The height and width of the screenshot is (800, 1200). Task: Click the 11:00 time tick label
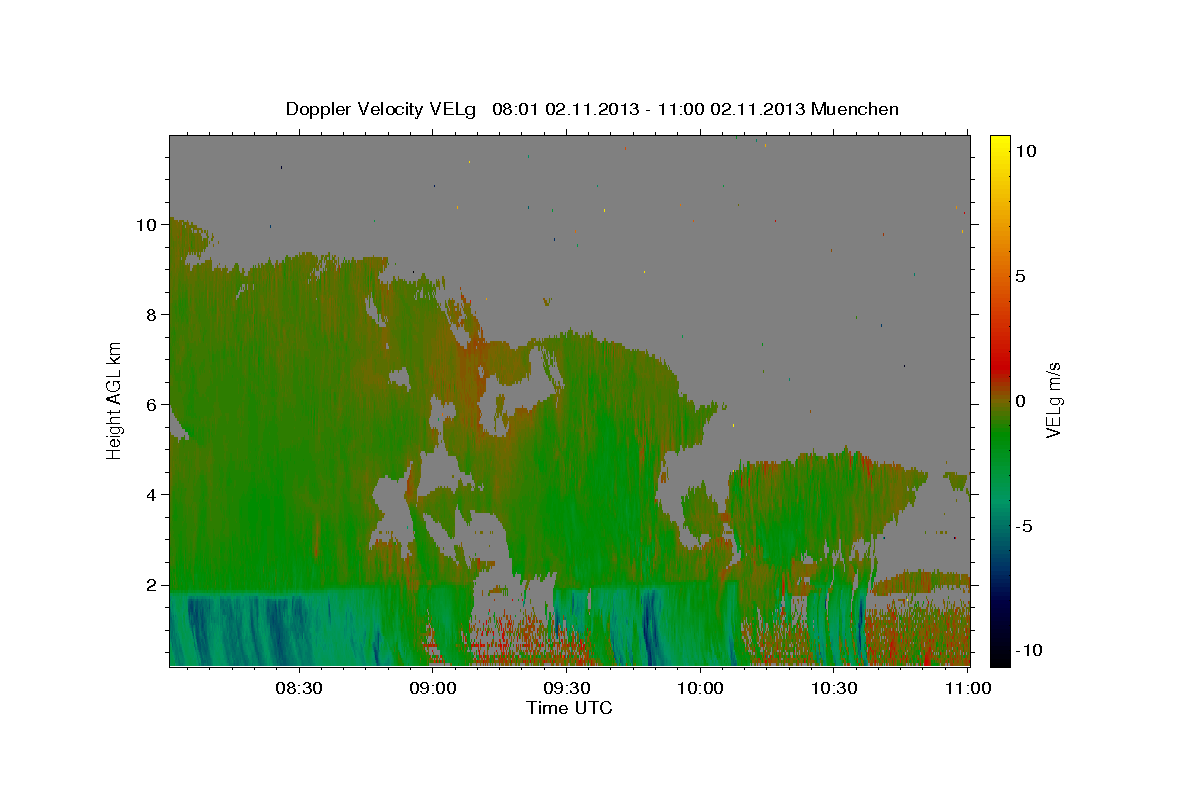[x=967, y=688]
